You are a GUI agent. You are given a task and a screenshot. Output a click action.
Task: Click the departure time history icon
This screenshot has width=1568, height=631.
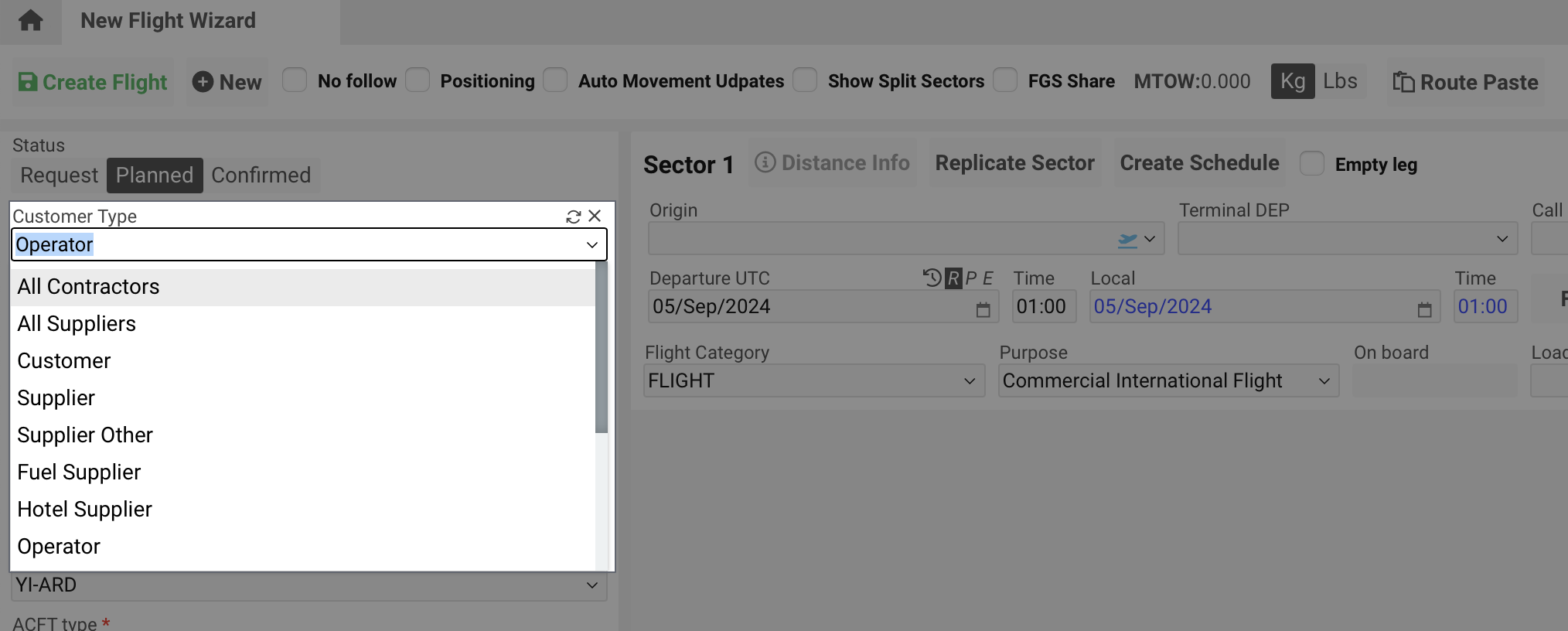(x=932, y=278)
